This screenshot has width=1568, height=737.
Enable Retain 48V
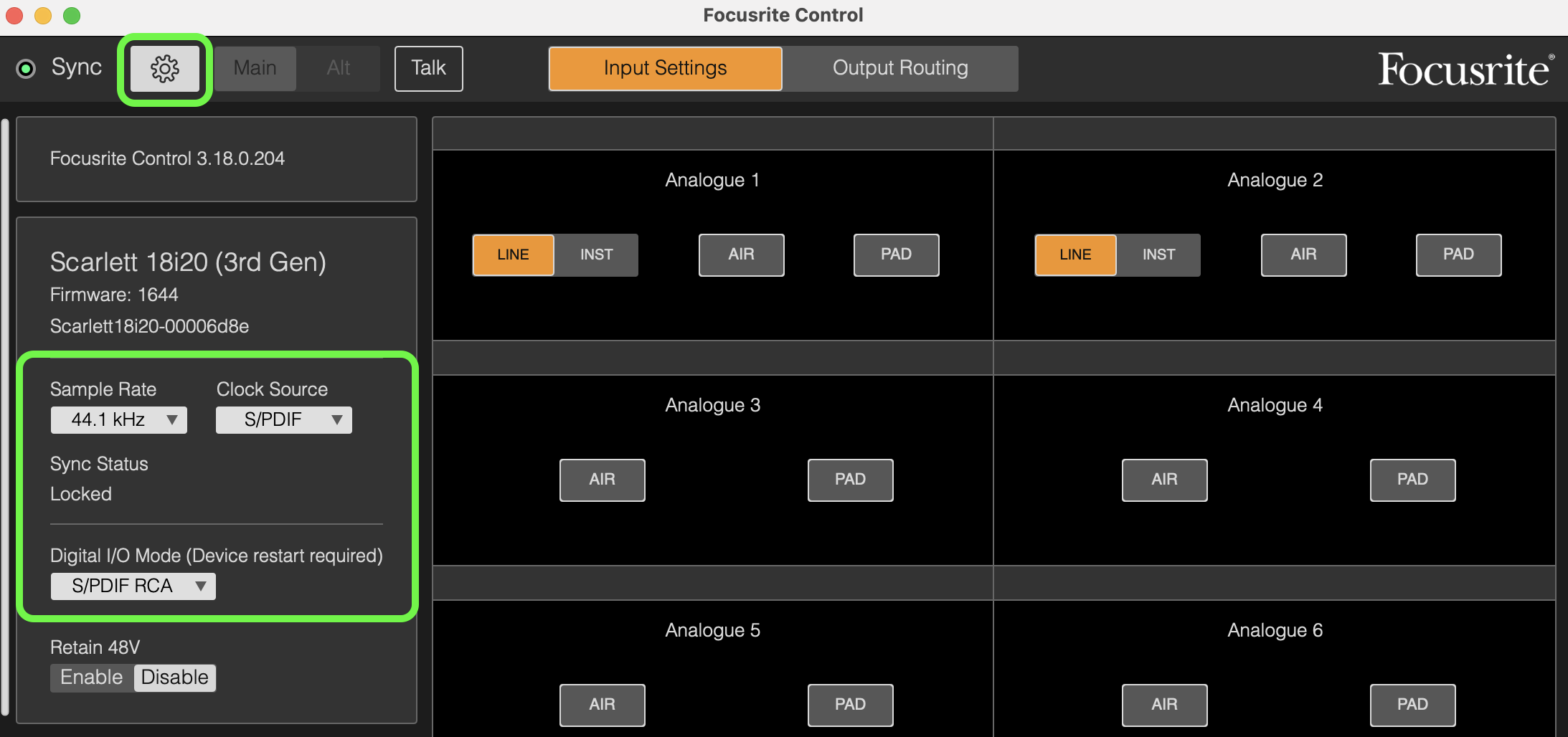(x=91, y=677)
